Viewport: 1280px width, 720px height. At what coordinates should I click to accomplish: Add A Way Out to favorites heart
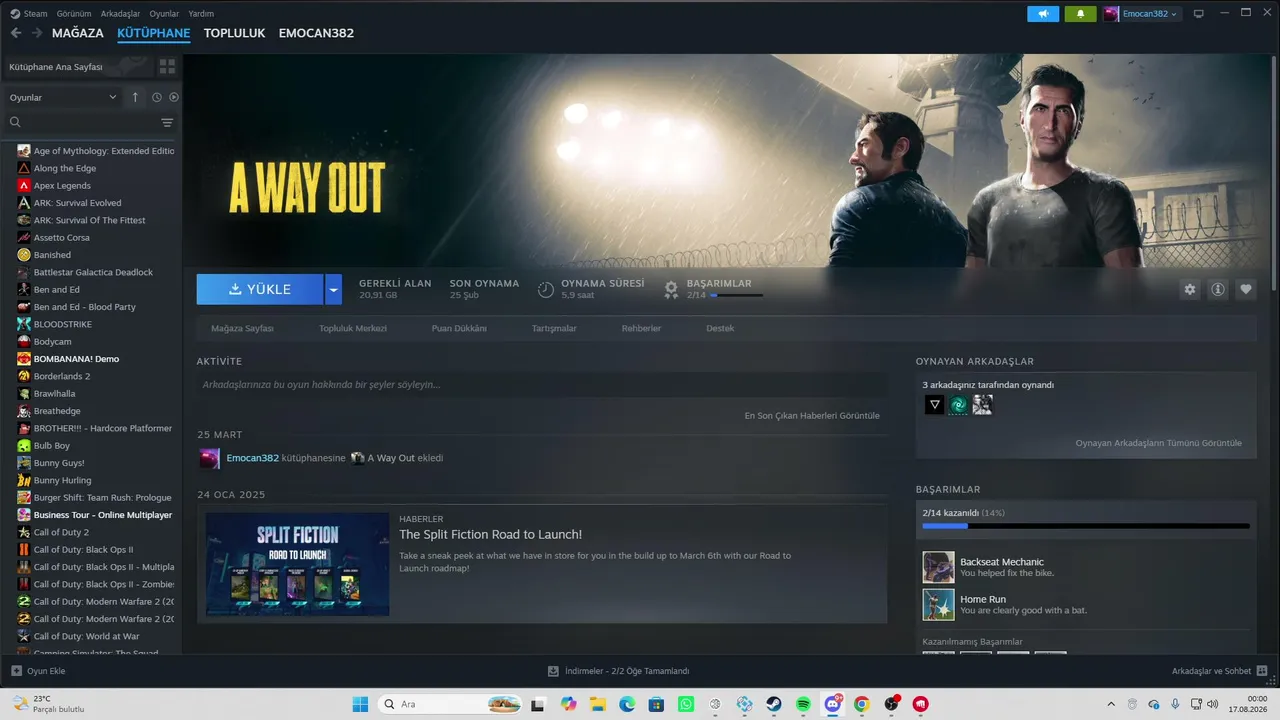click(1246, 289)
